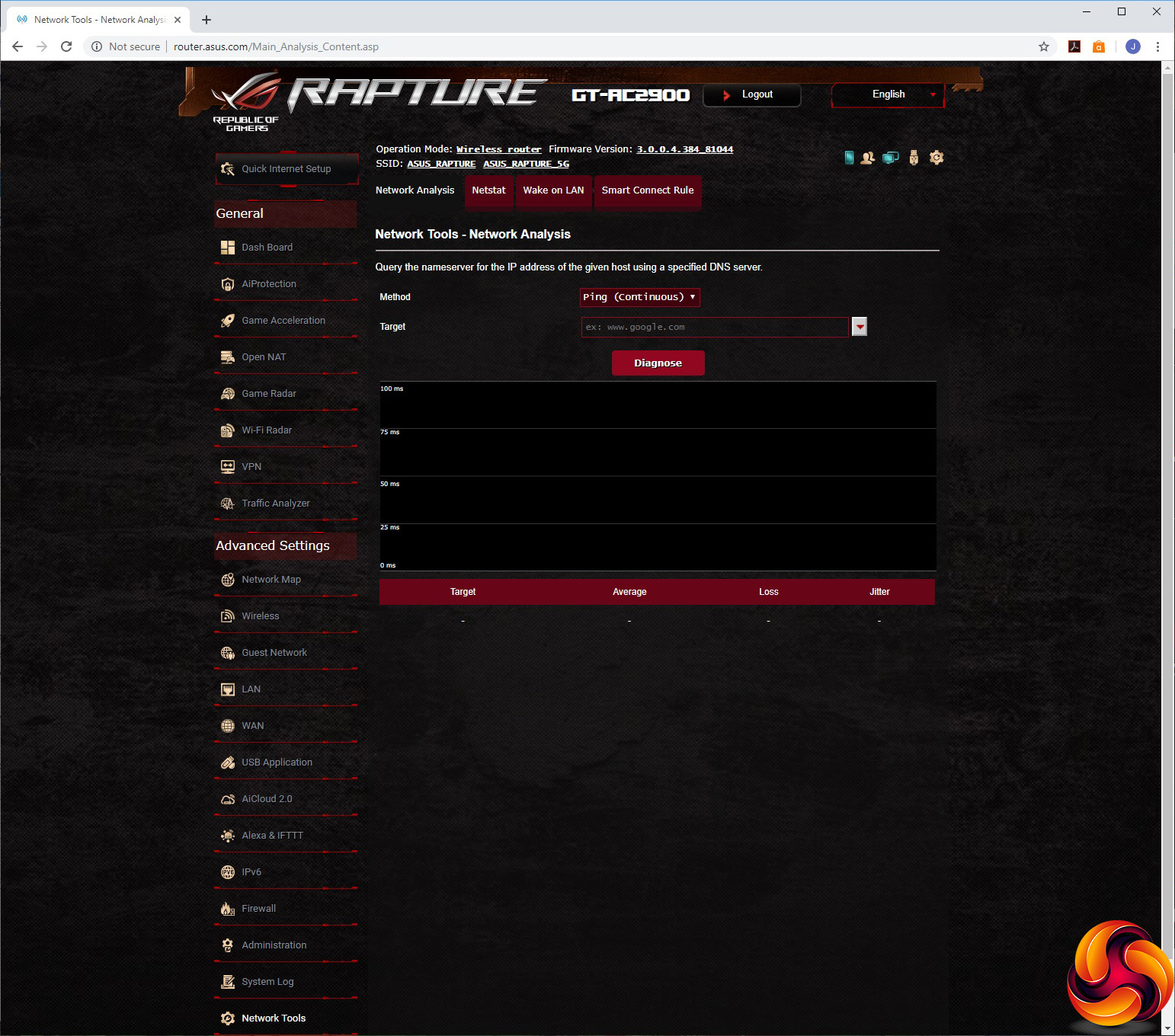Click the Wi-Fi Radar icon
The height and width of the screenshot is (1036, 1175).
point(227,430)
